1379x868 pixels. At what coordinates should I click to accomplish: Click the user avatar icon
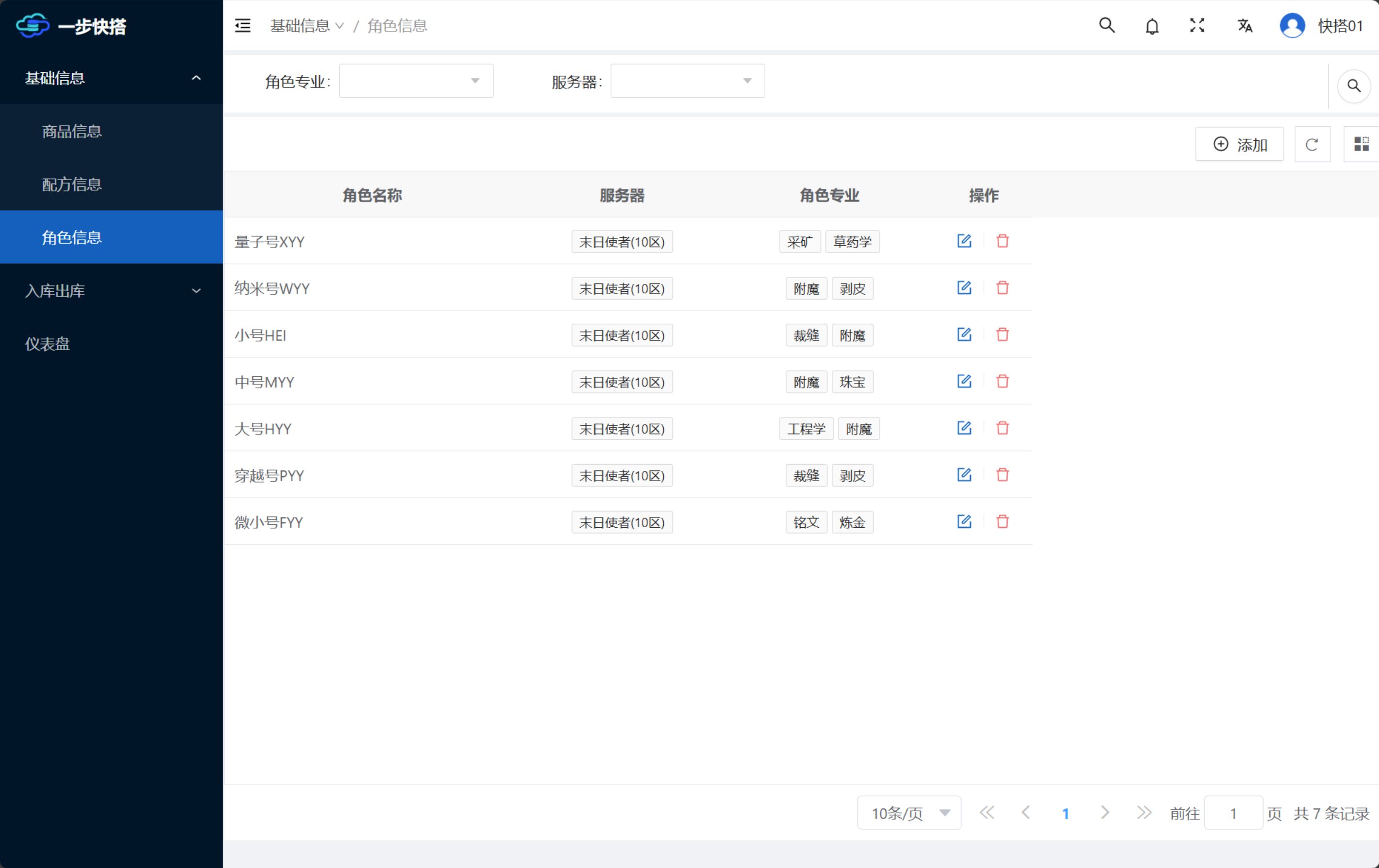(1292, 26)
